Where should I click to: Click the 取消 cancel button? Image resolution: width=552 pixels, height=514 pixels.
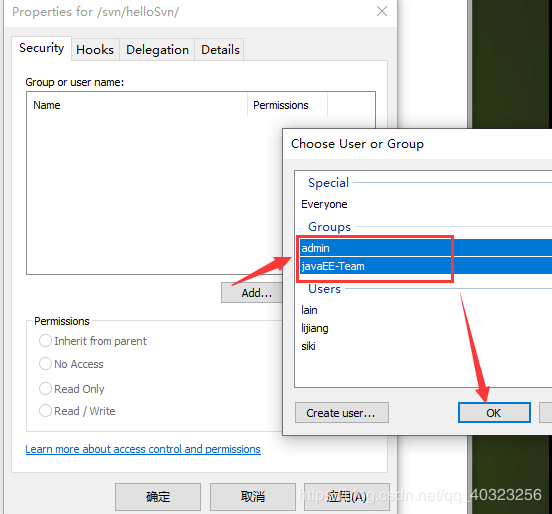coord(253,497)
